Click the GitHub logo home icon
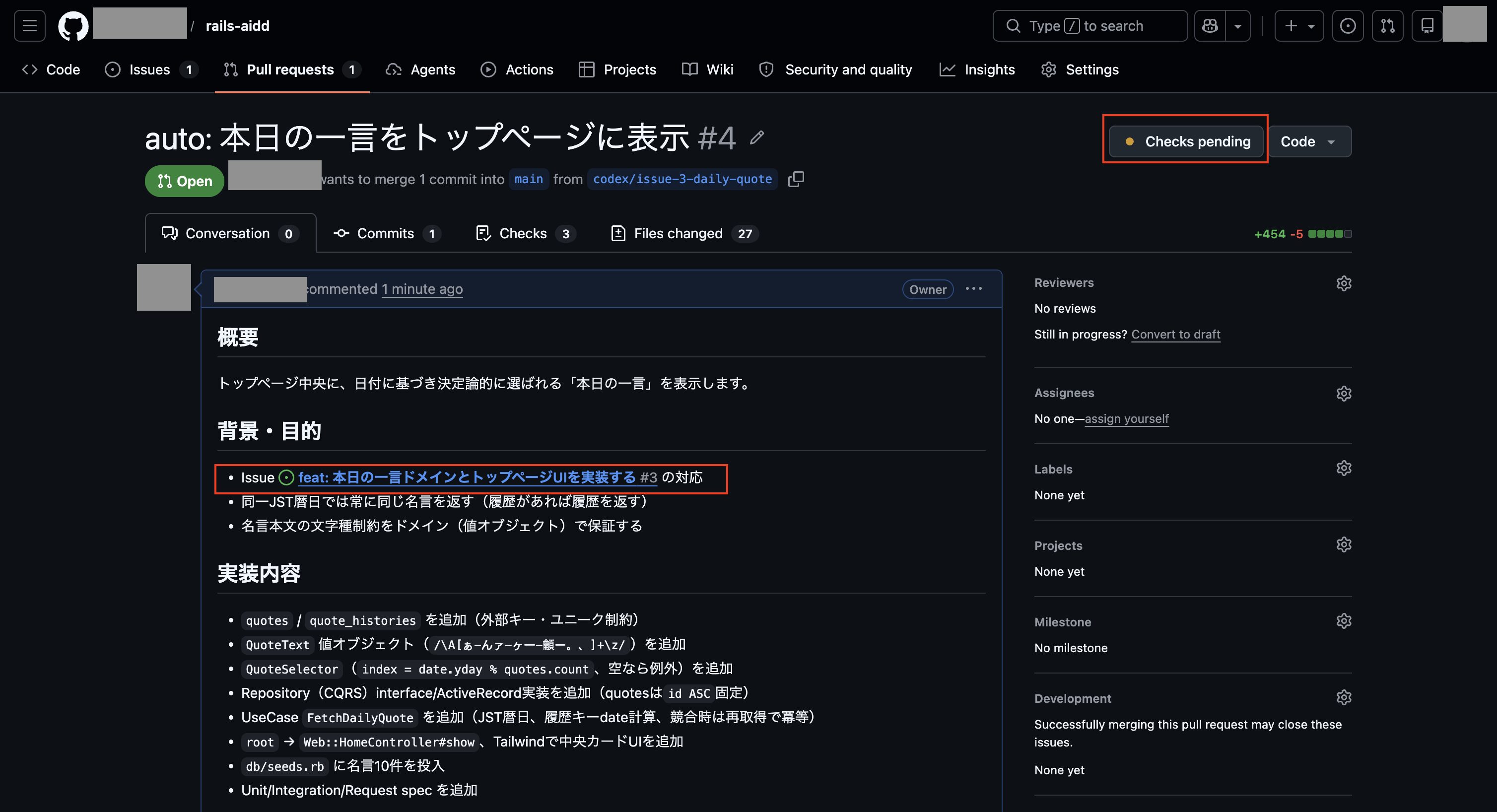1497x812 pixels. (73, 26)
